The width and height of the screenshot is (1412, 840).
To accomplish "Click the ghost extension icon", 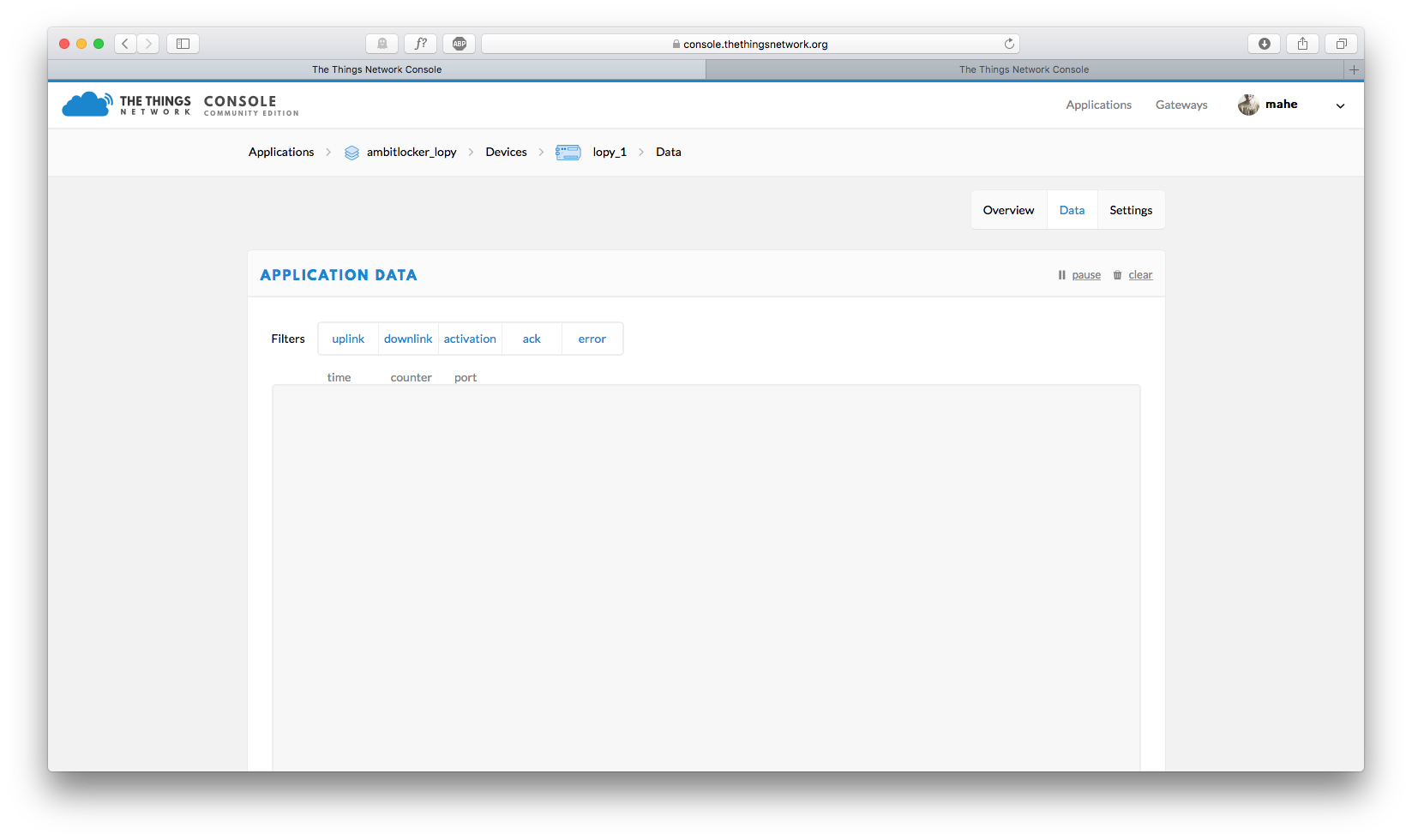I will click(382, 44).
